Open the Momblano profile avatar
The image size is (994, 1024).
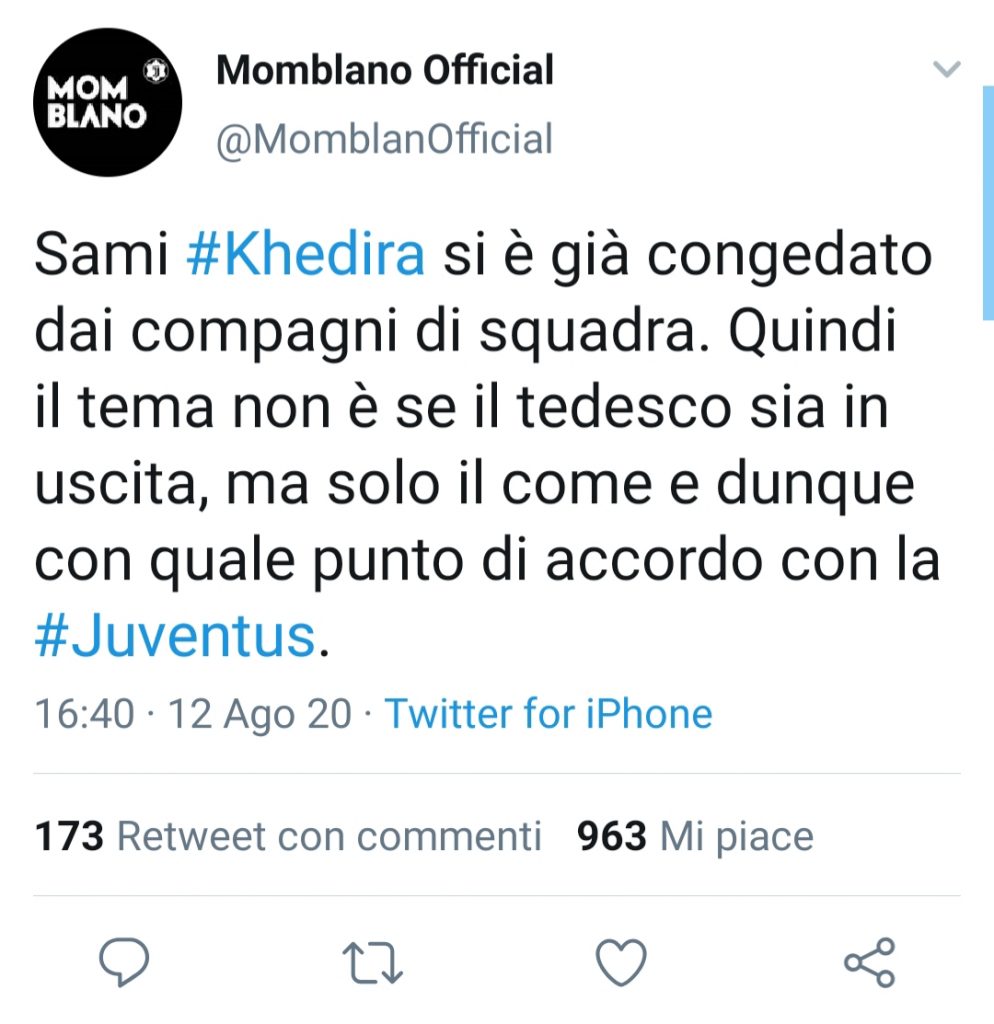(108, 103)
